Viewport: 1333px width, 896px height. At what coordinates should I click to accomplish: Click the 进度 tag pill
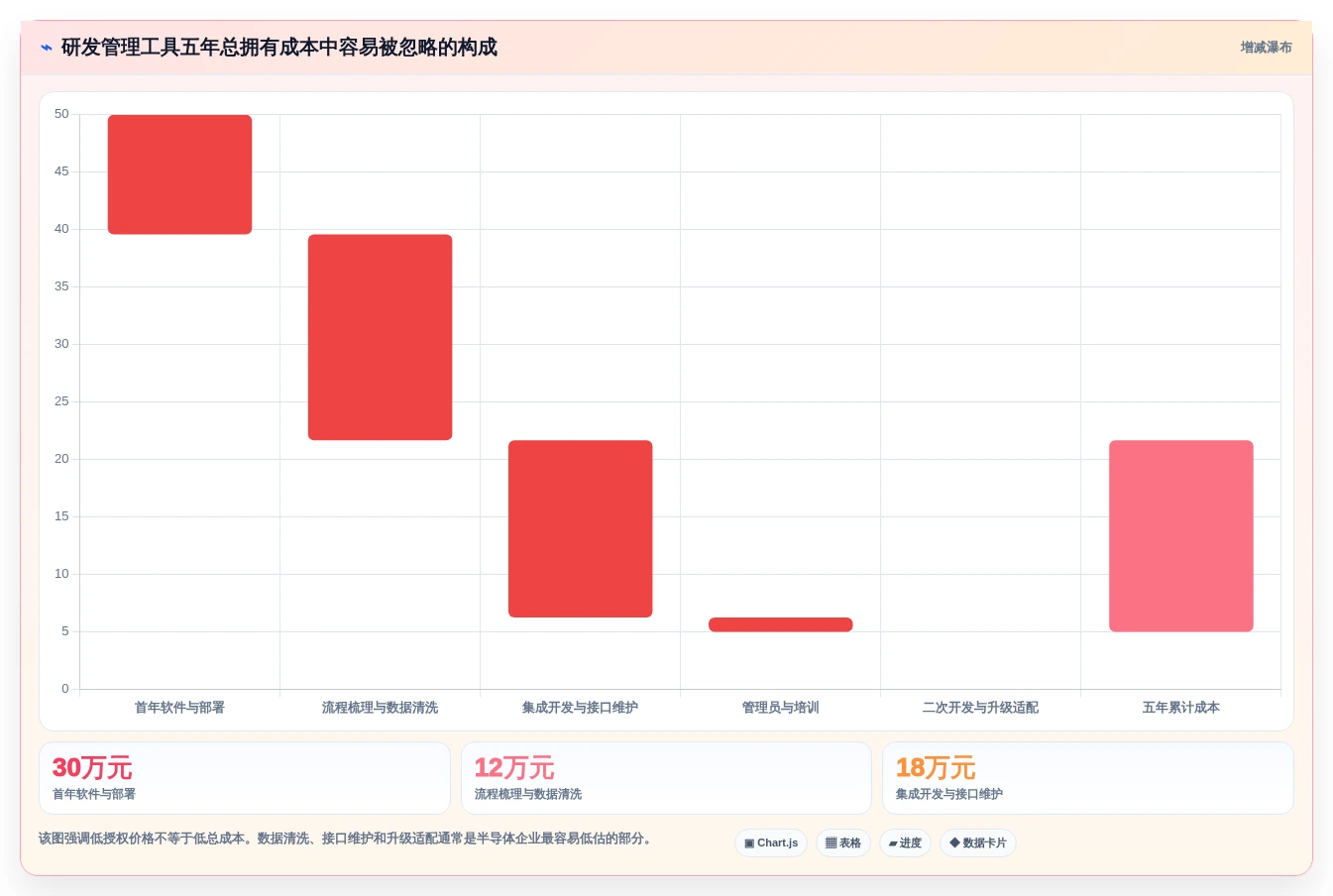click(905, 842)
